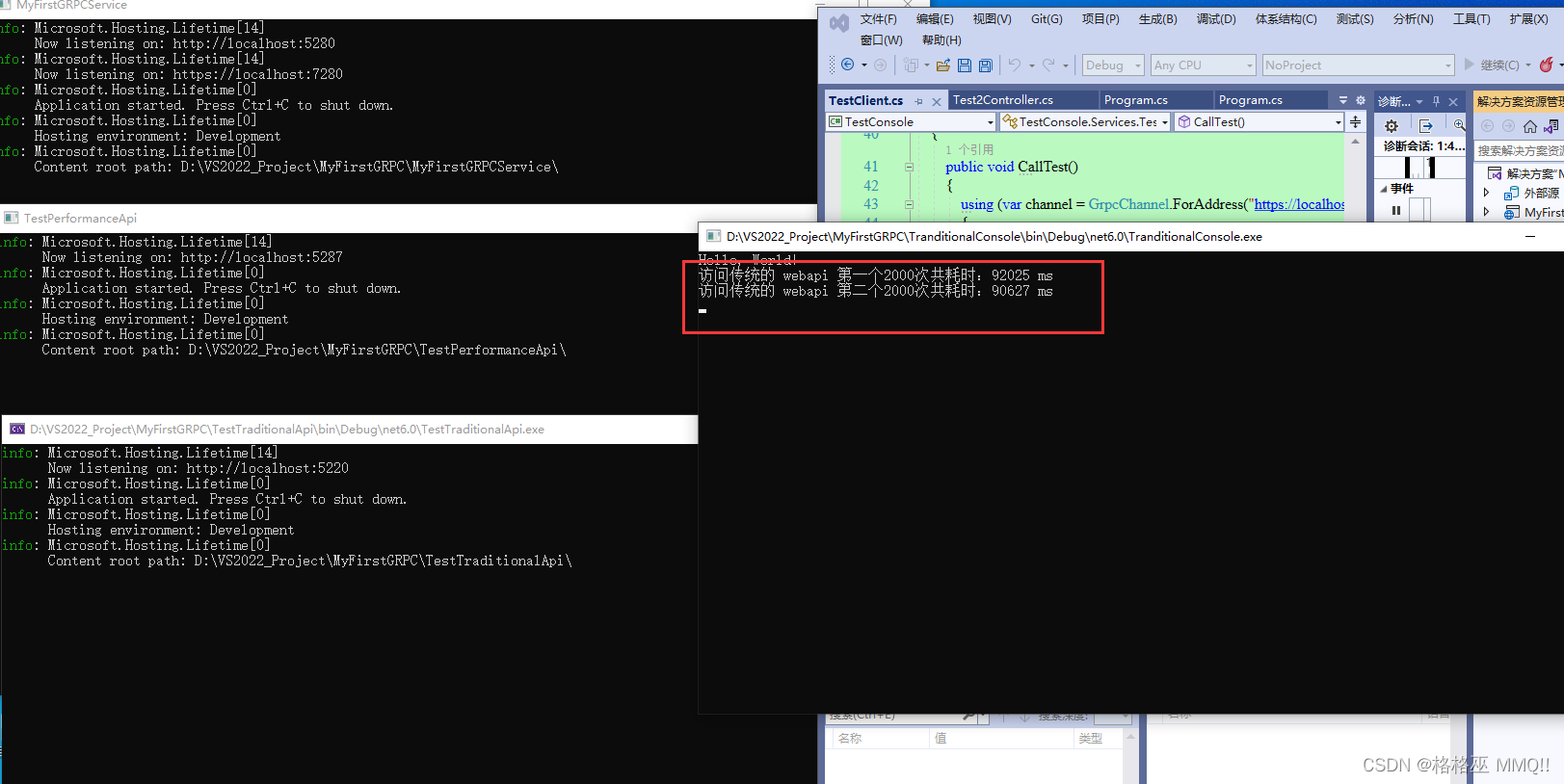Click the Visual Studio logo icon

pos(839,22)
